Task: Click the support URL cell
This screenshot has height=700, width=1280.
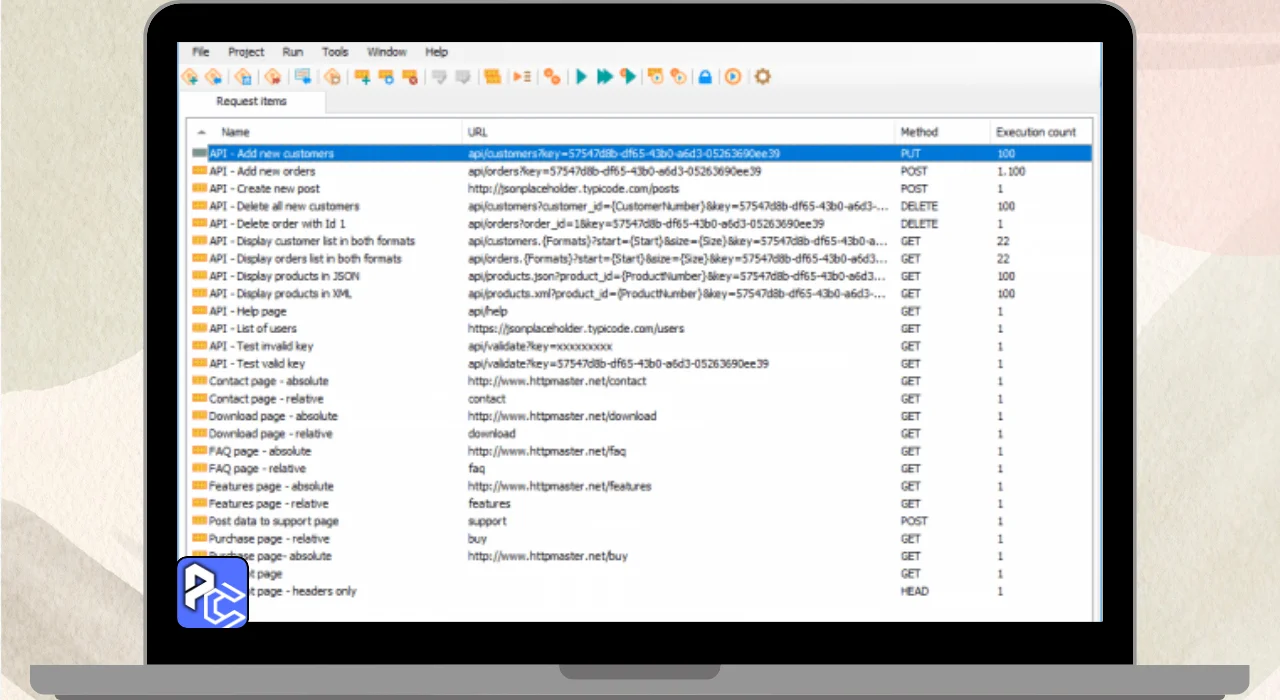Action: [x=487, y=521]
